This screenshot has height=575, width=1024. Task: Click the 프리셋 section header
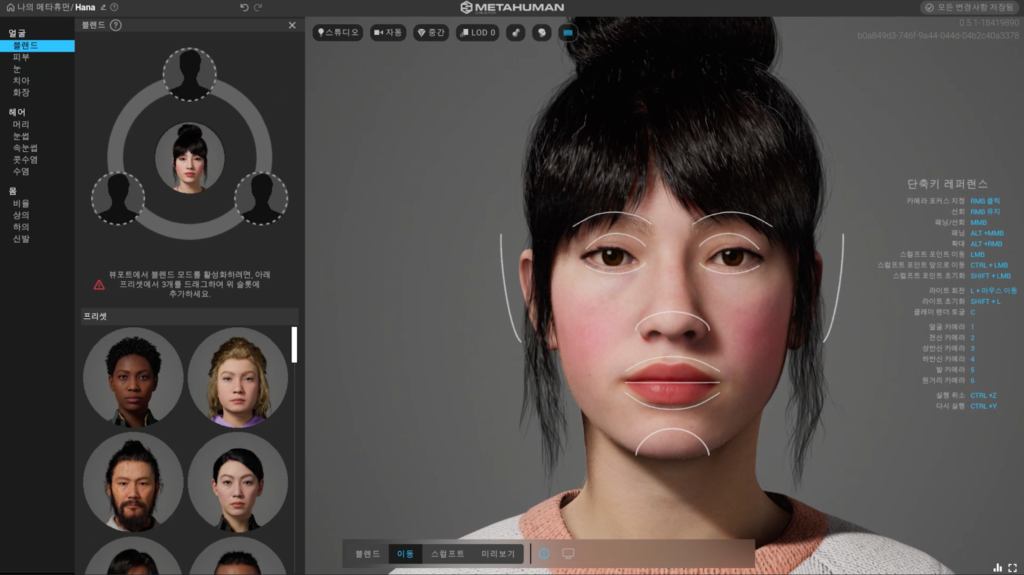(x=189, y=316)
